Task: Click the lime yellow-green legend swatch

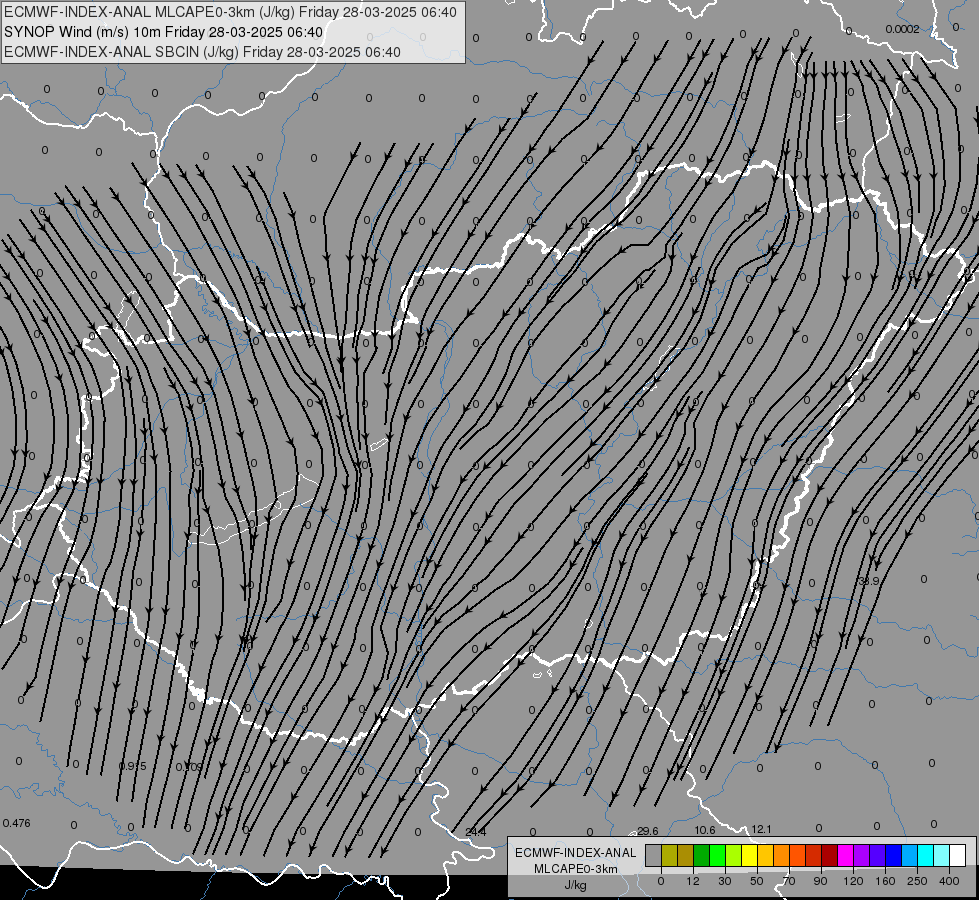Action: 734,855
